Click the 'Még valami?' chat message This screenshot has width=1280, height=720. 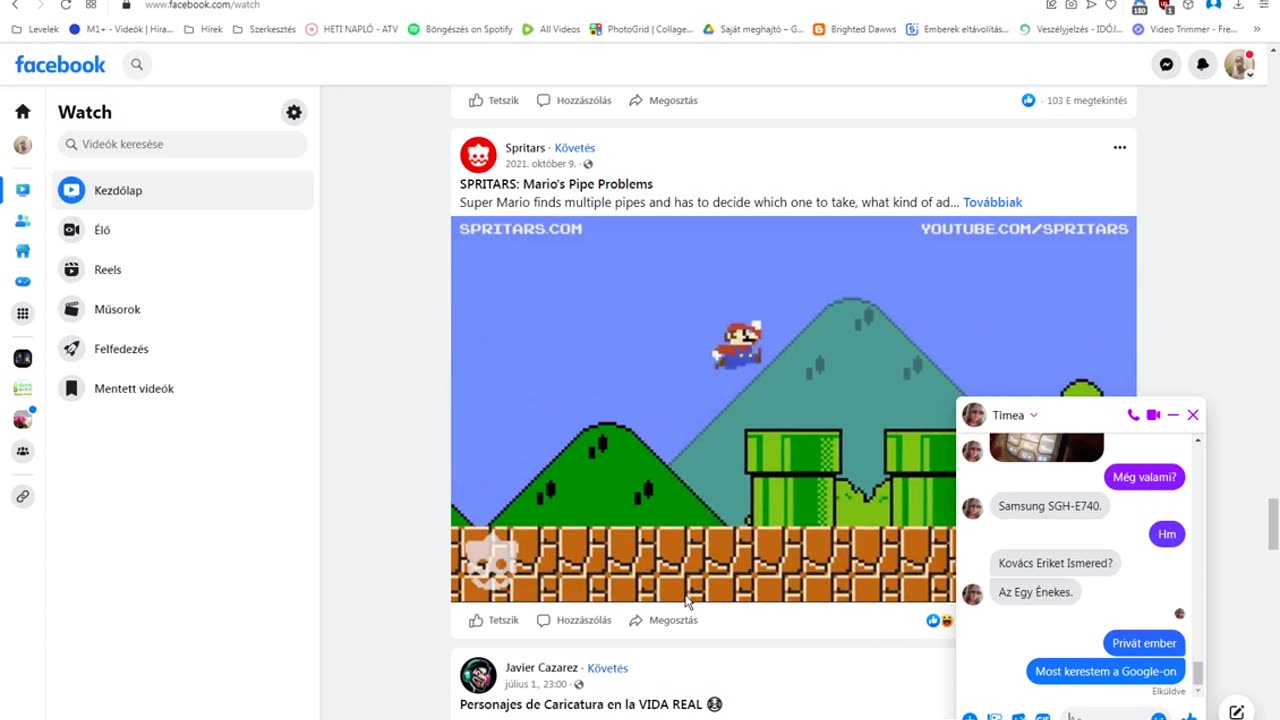(1144, 477)
